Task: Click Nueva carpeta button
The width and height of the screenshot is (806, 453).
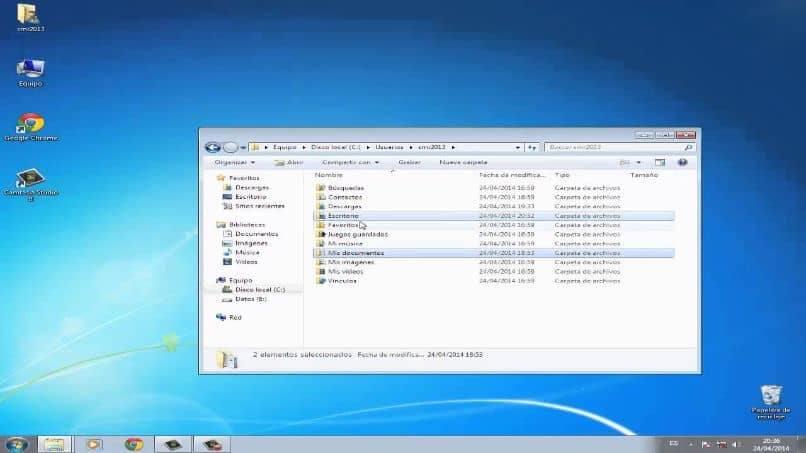Action: click(463, 162)
